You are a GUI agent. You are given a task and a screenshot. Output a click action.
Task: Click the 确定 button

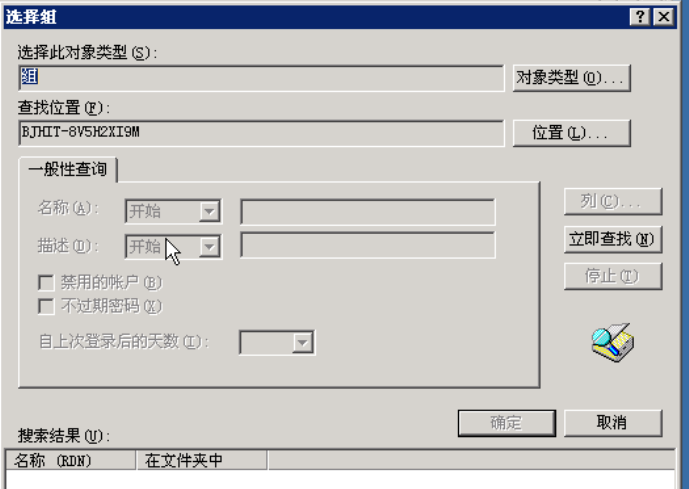point(507,423)
